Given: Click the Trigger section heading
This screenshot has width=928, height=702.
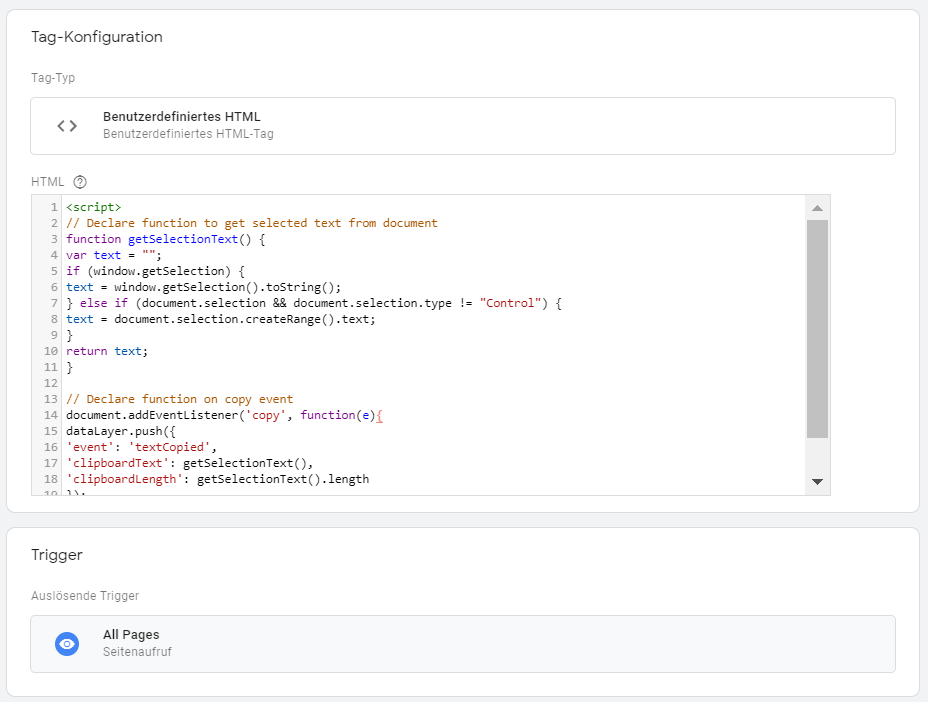Looking at the screenshot, I should (x=58, y=554).
